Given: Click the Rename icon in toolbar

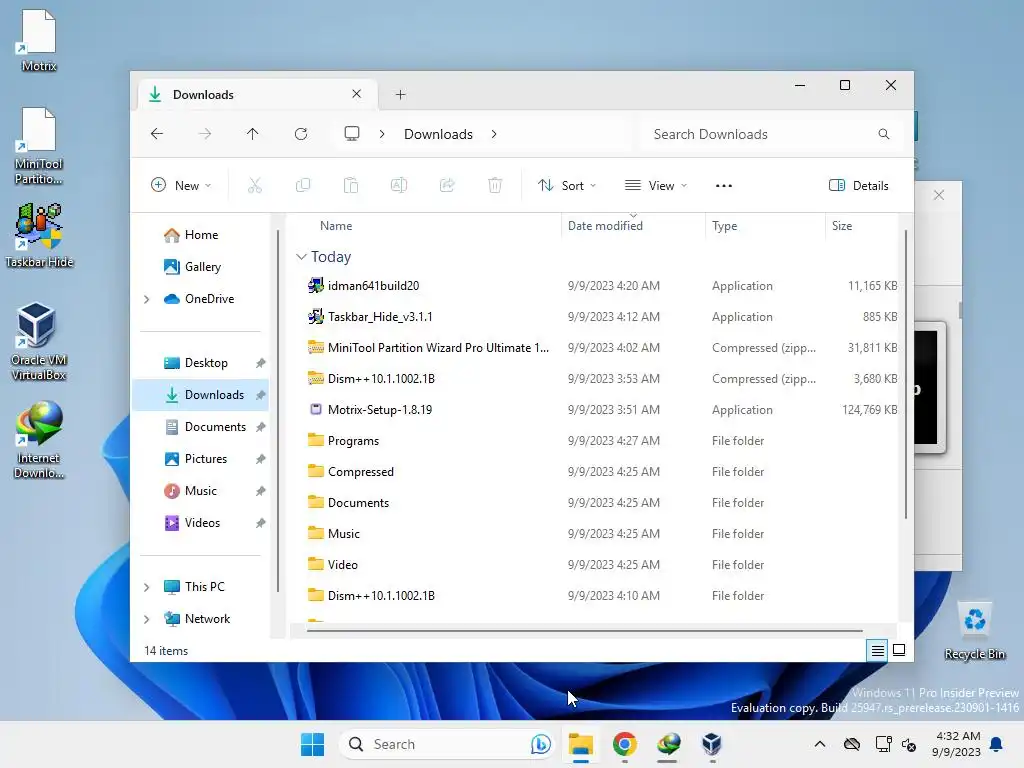Looking at the screenshot, I should point(399,185).
